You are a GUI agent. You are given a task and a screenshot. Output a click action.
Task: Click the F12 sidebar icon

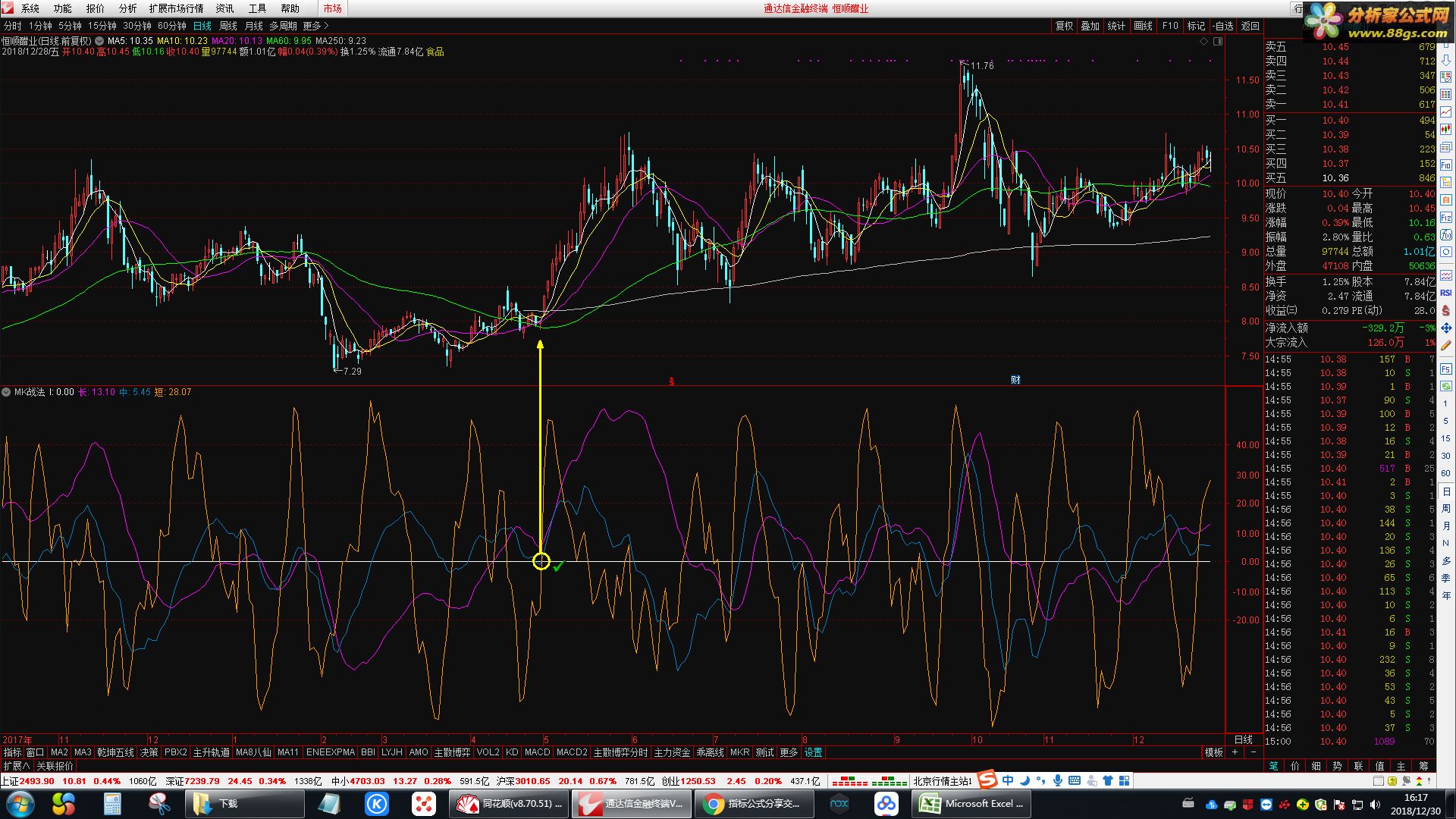tap(1446, 218)
